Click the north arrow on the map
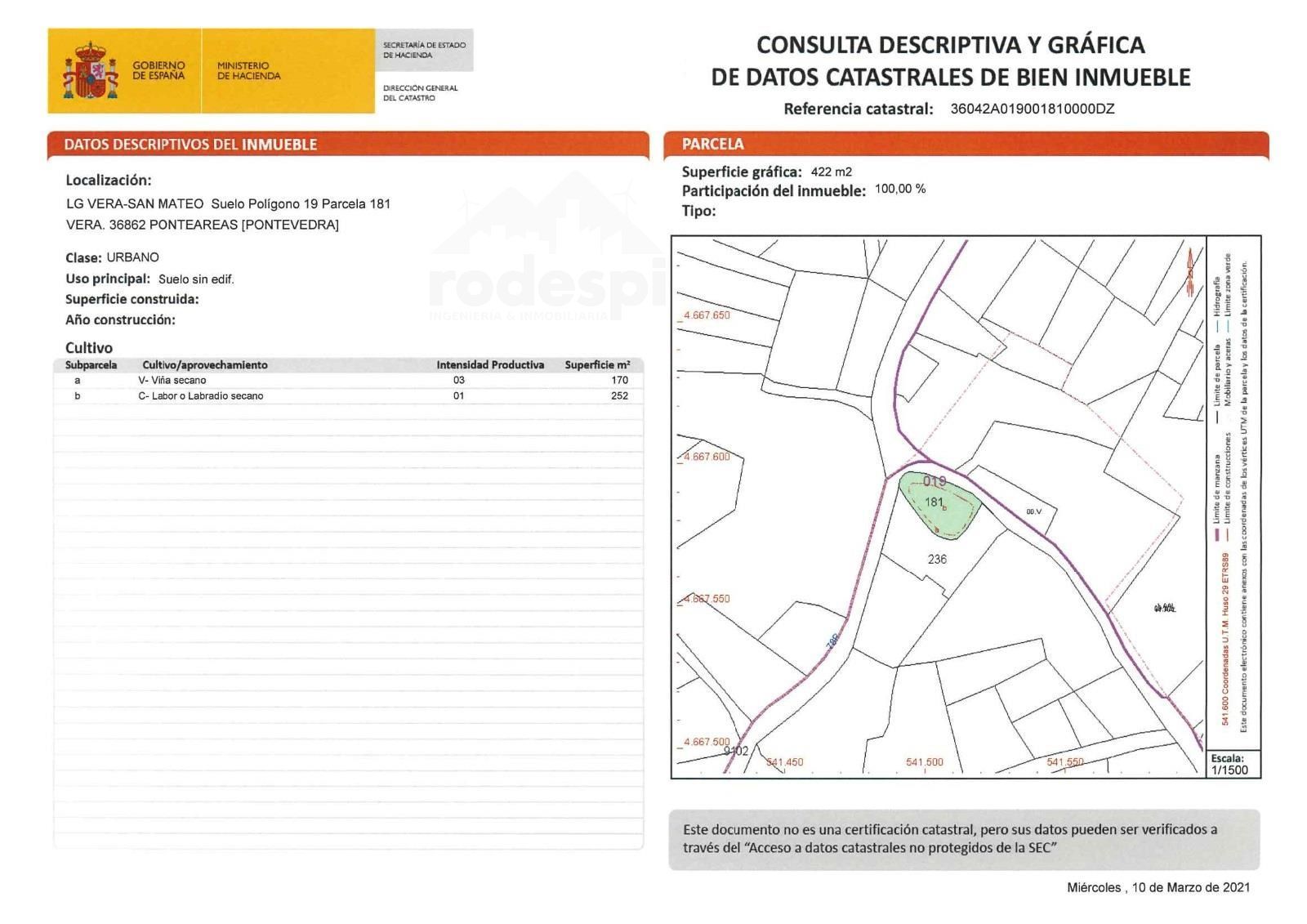This screenshot has width=1307, height=924. [x=1191, y=270]
